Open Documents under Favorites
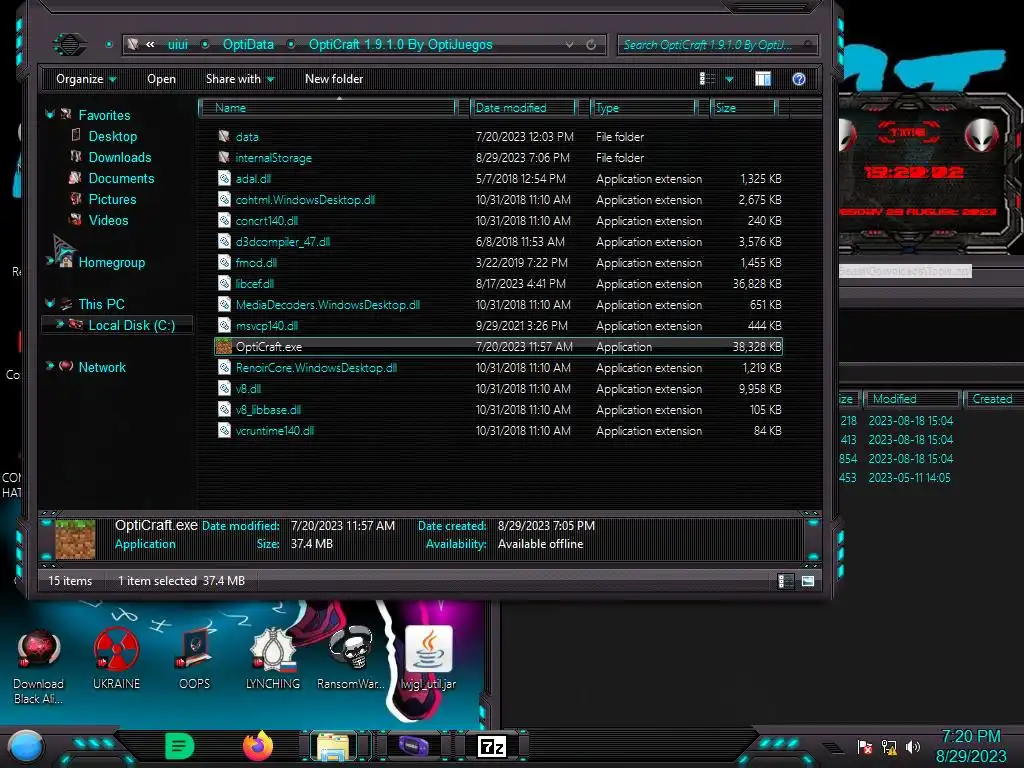Screen dimensions: 1024x768 click(x=121, y=178)
